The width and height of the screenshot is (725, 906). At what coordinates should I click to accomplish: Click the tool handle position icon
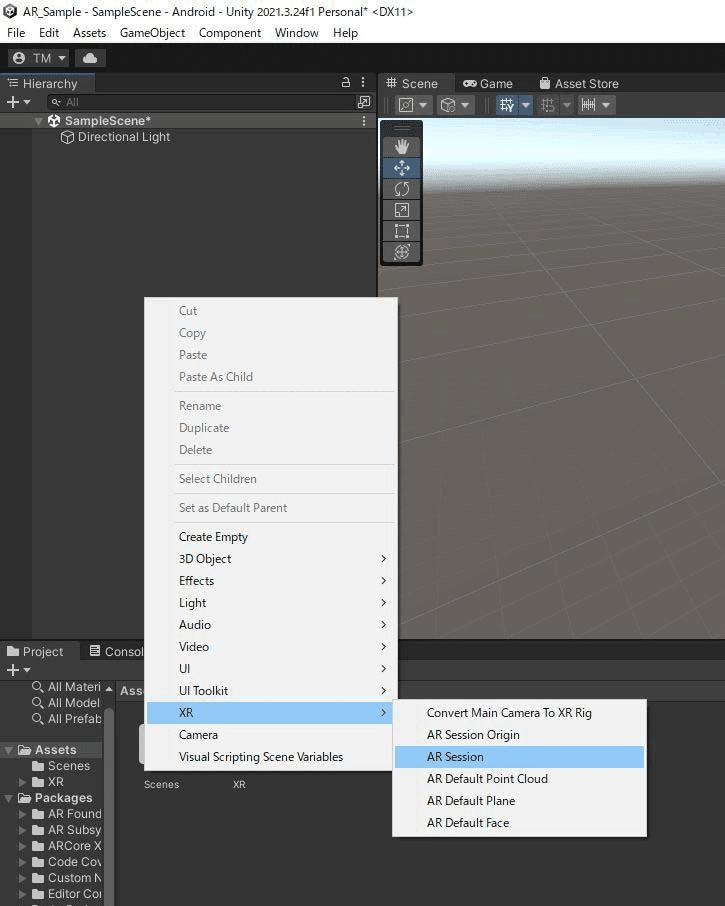pos(406,105)
